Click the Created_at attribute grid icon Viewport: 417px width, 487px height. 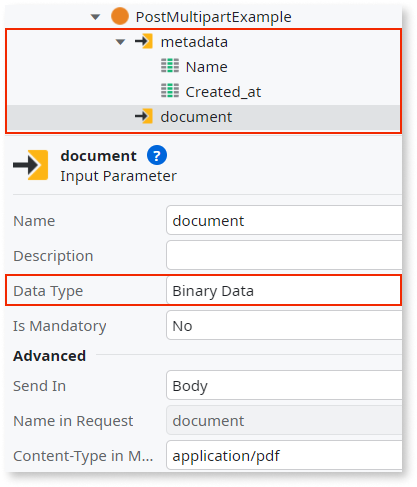tap(170, 91)
